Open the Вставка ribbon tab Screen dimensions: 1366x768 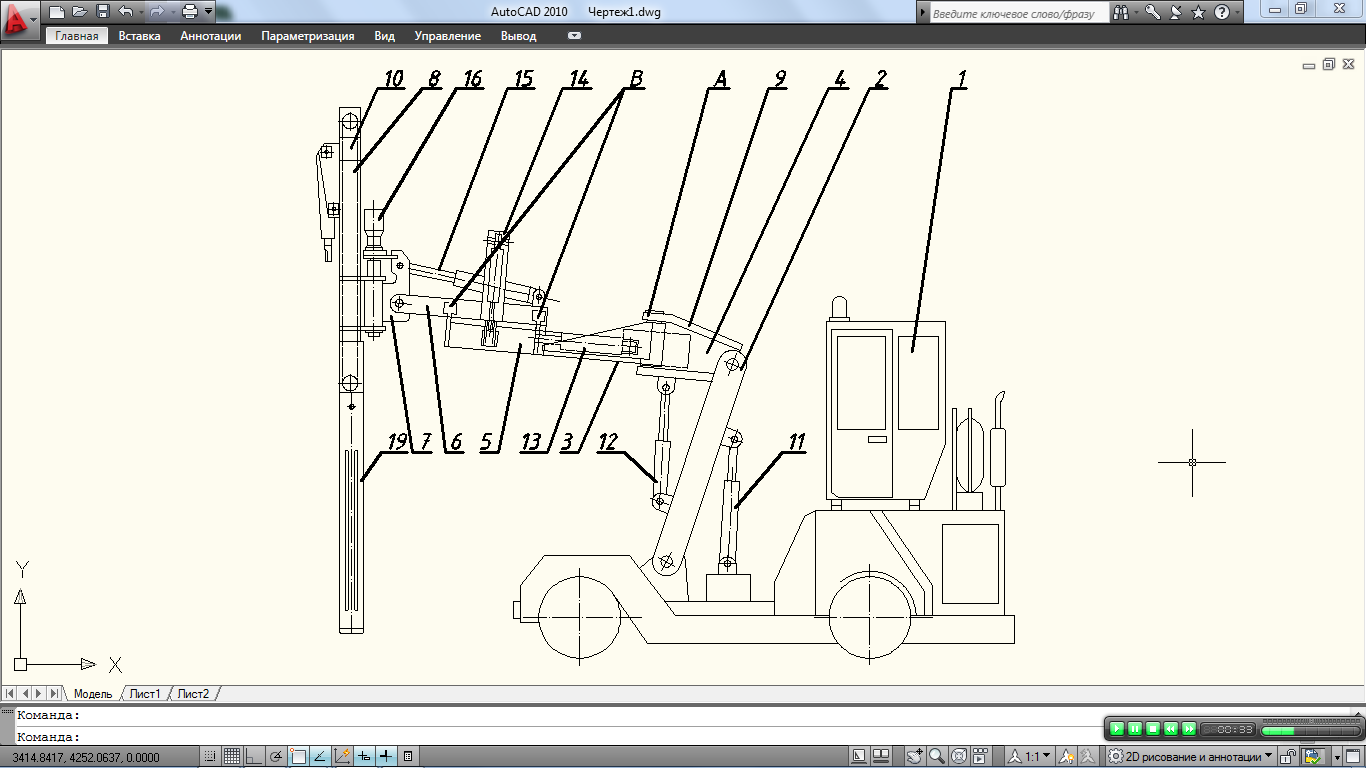[139, 36]
